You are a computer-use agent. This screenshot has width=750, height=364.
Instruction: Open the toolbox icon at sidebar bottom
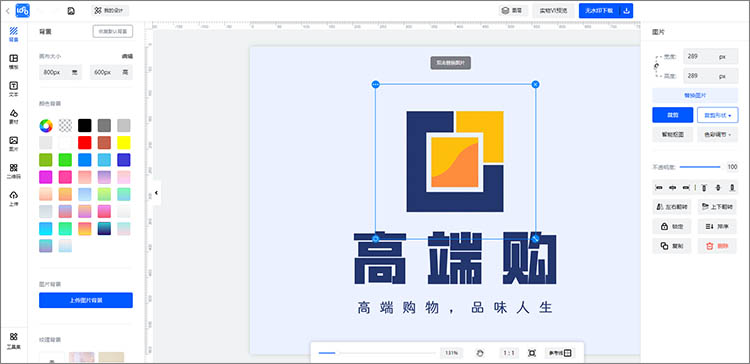[x=13, y=340]
